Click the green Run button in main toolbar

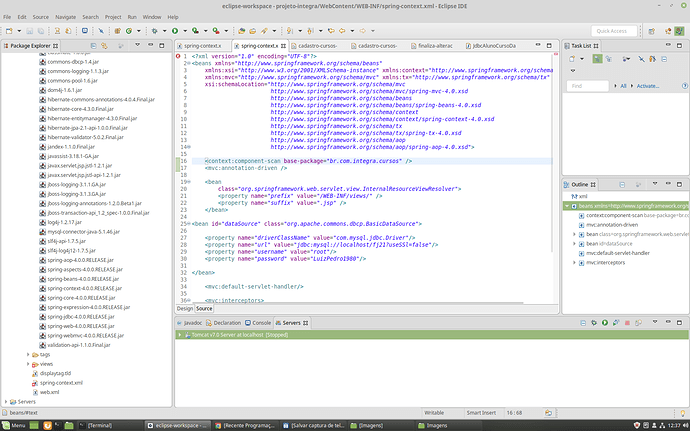coord(175,31)
